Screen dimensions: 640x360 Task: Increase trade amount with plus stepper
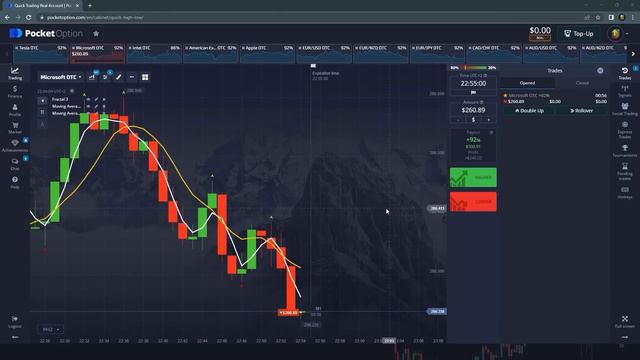489,120
